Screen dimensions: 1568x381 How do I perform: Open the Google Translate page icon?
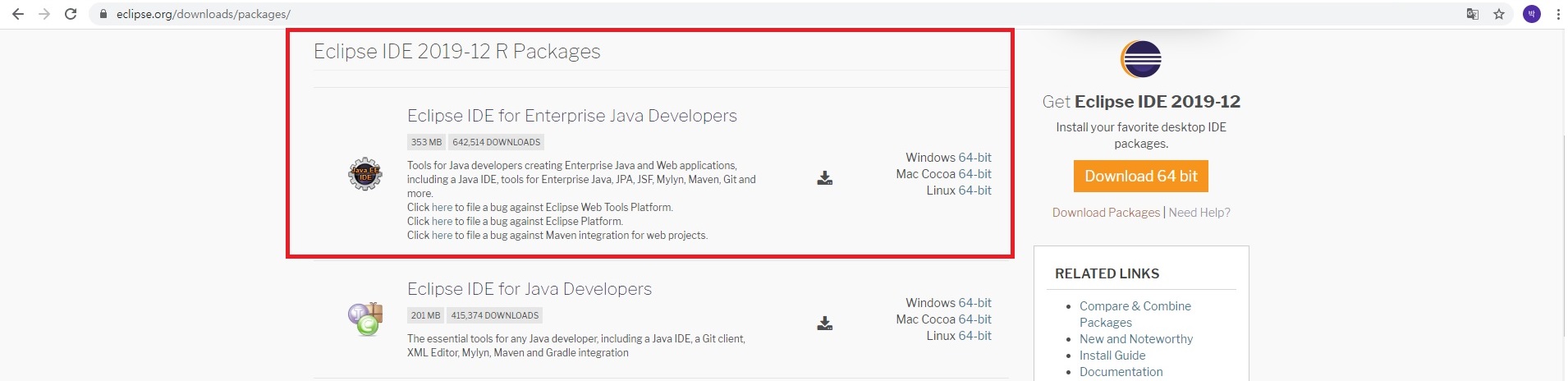click(x=1473, y=14)
